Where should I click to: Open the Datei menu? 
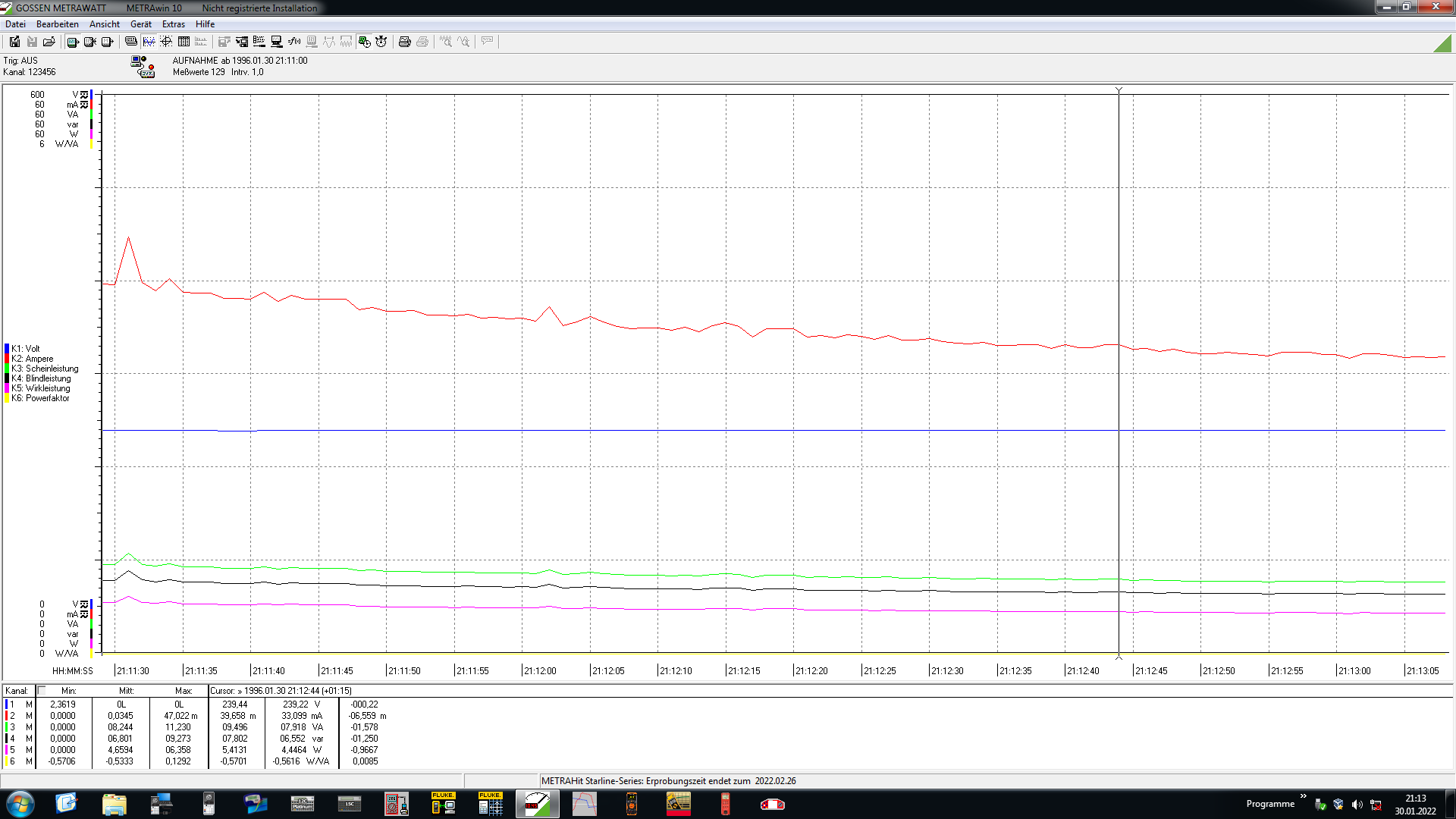point(16,24)
